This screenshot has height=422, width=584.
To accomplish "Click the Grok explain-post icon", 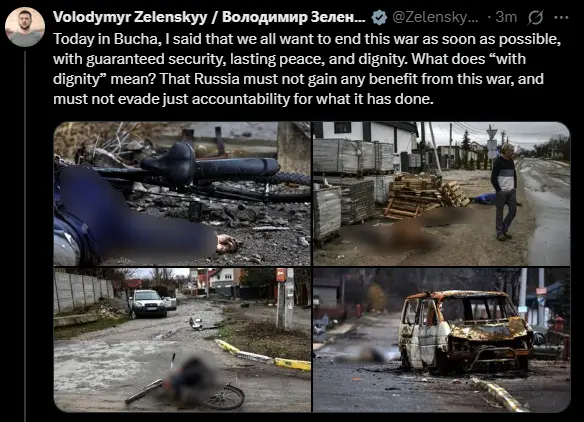I will point(535,18).
